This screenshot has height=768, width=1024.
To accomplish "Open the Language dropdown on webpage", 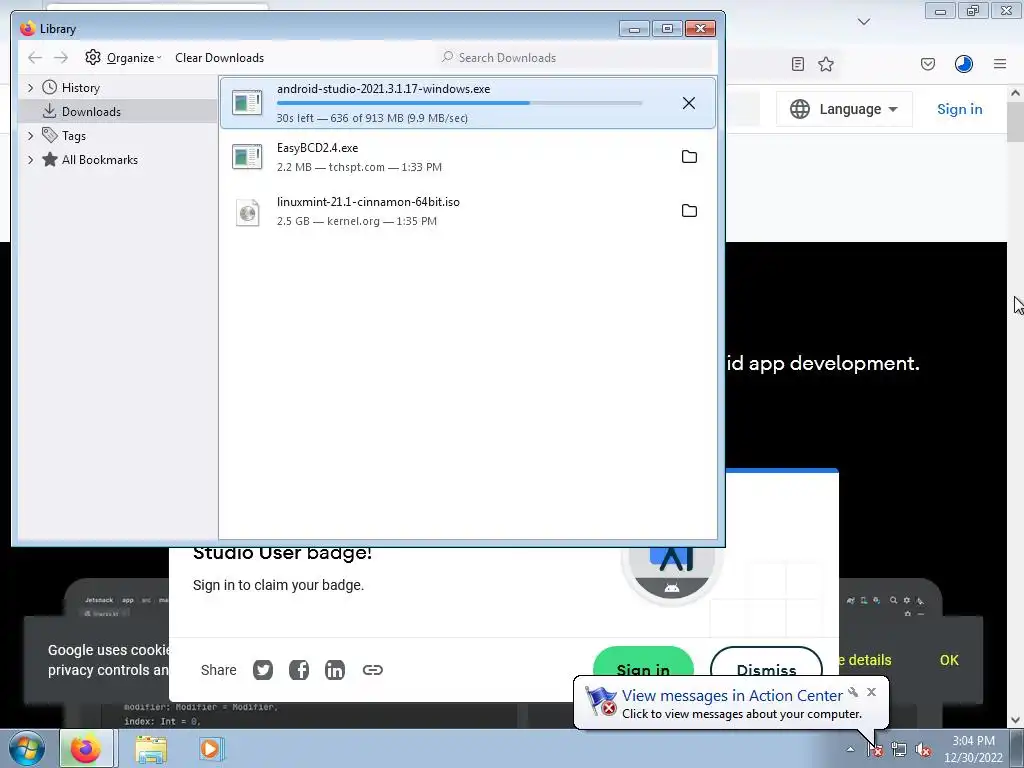I will pos(844,109).
